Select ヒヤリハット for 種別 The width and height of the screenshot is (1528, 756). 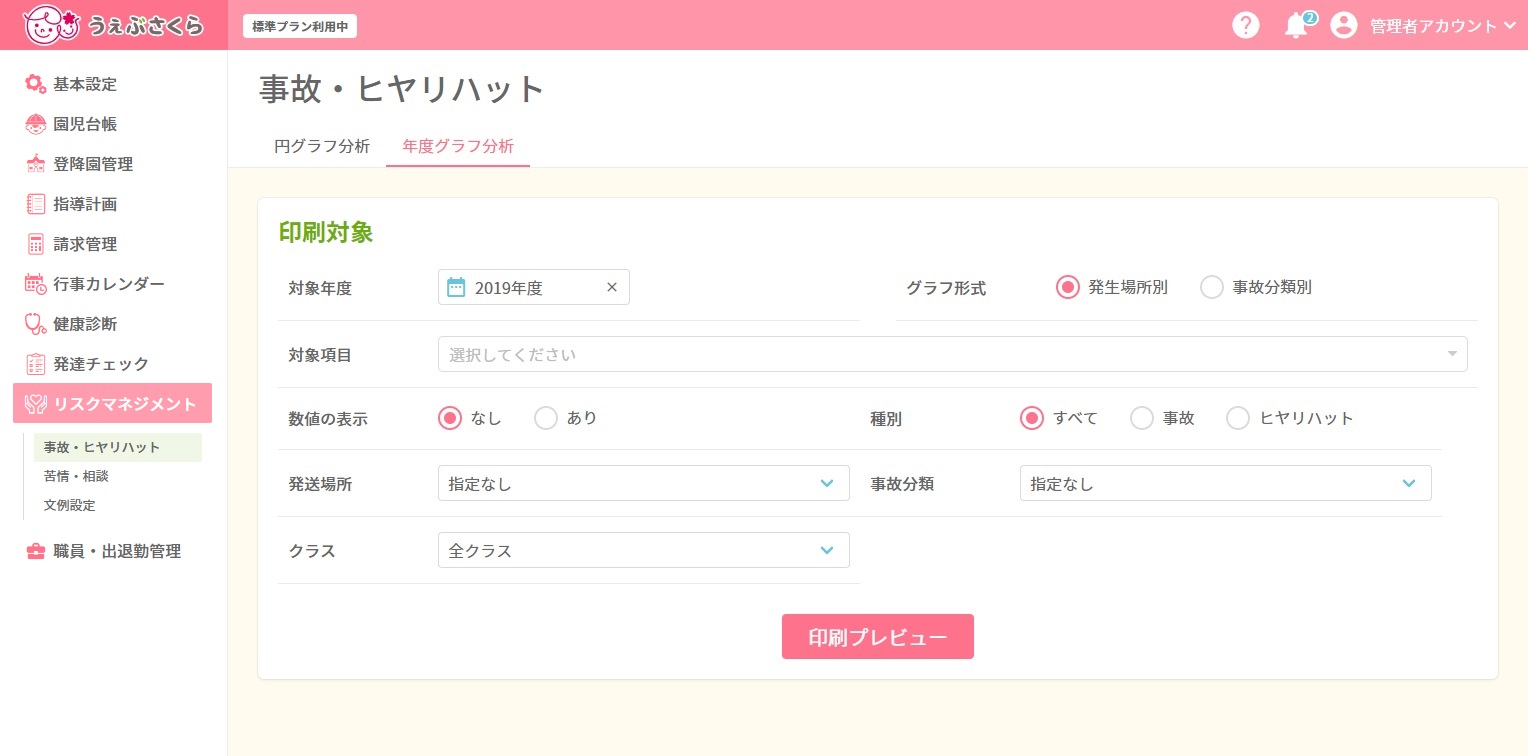(1238, 418)
